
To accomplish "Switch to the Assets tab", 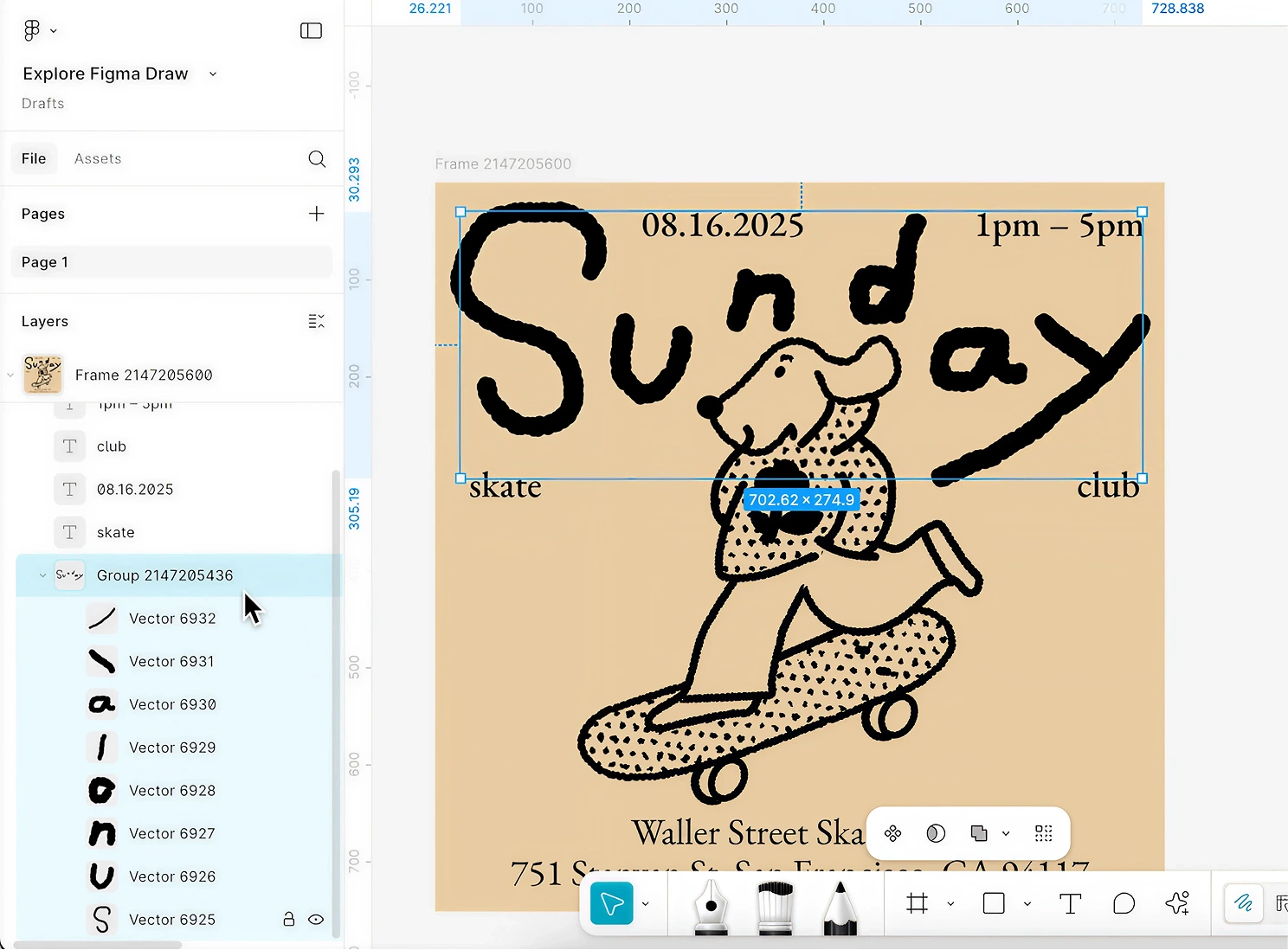I will point(98,158).
